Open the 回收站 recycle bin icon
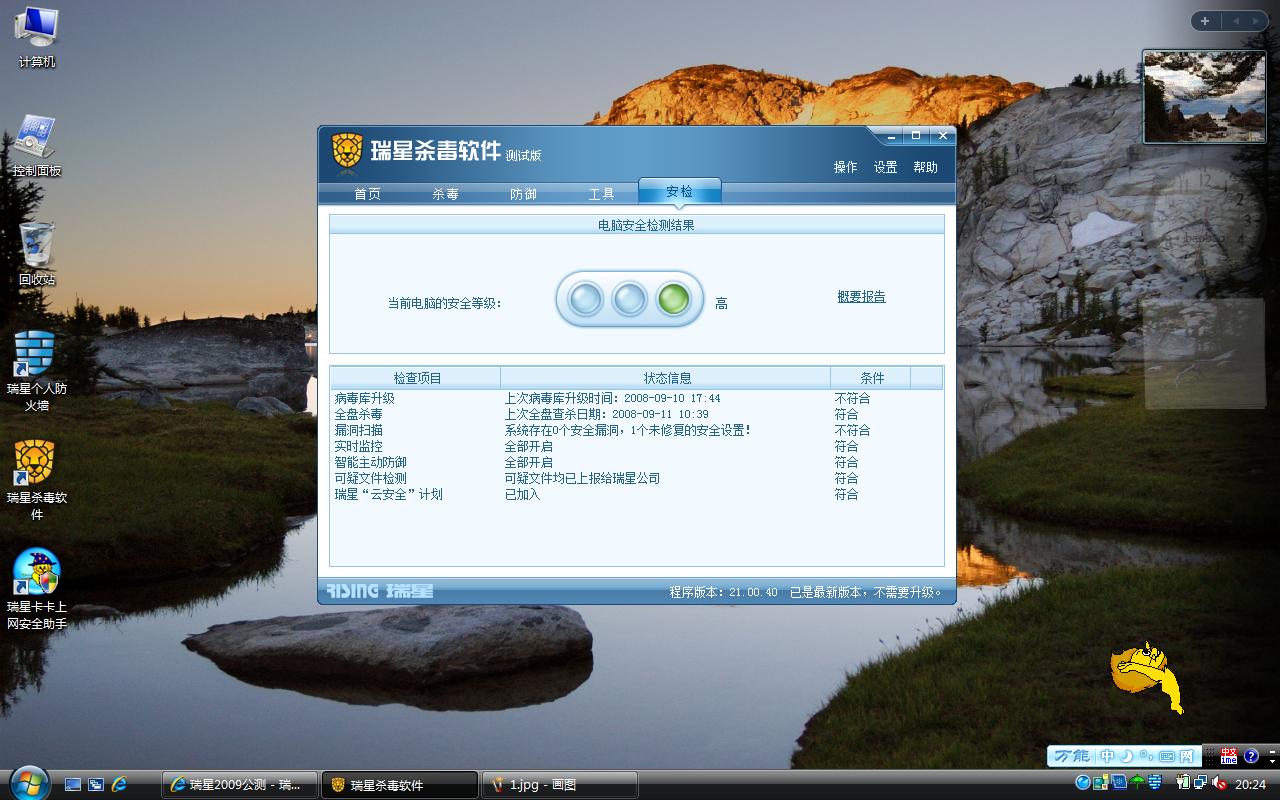 [x=37, y=255]
